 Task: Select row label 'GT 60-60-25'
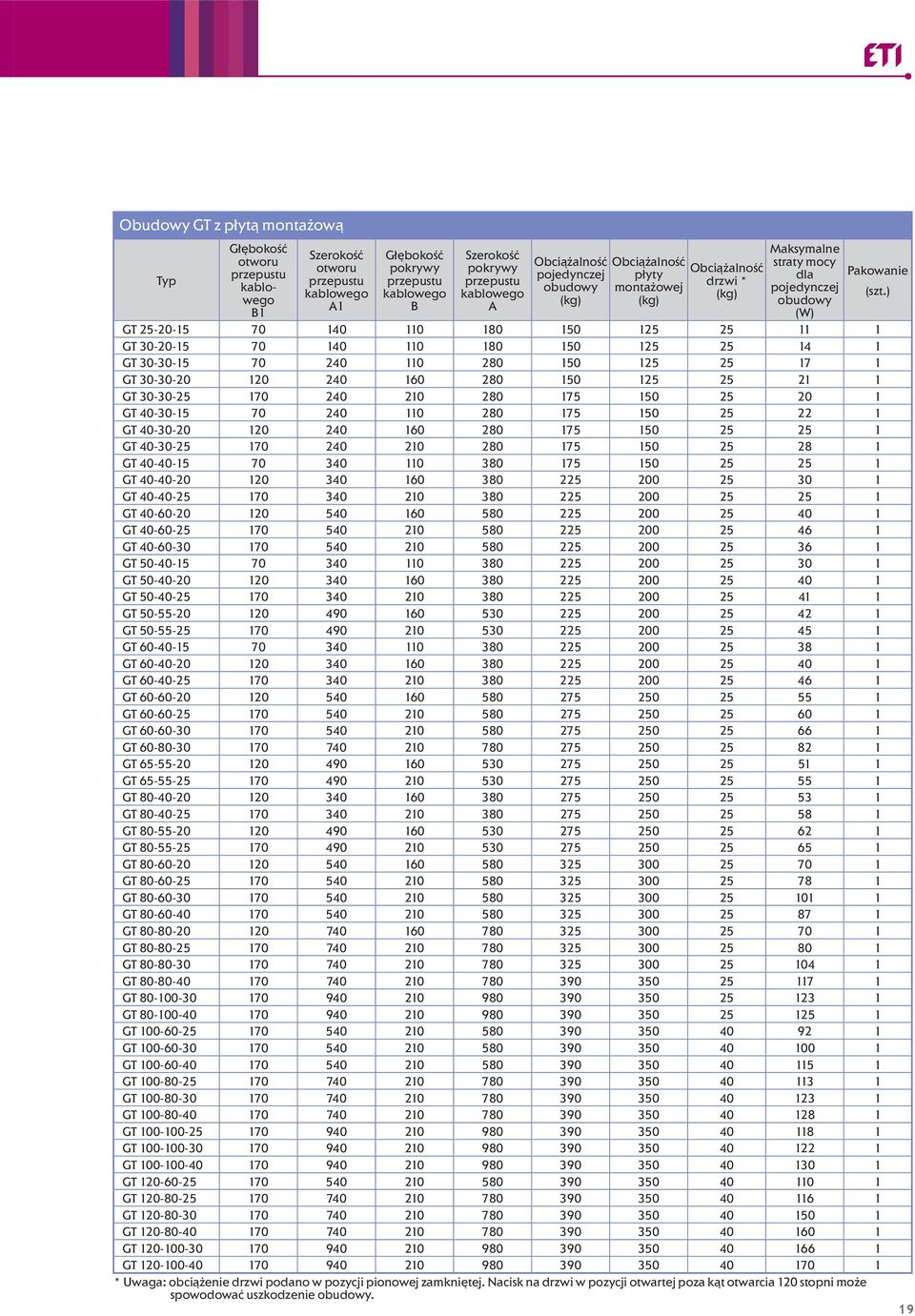click(x=156, y=714)
